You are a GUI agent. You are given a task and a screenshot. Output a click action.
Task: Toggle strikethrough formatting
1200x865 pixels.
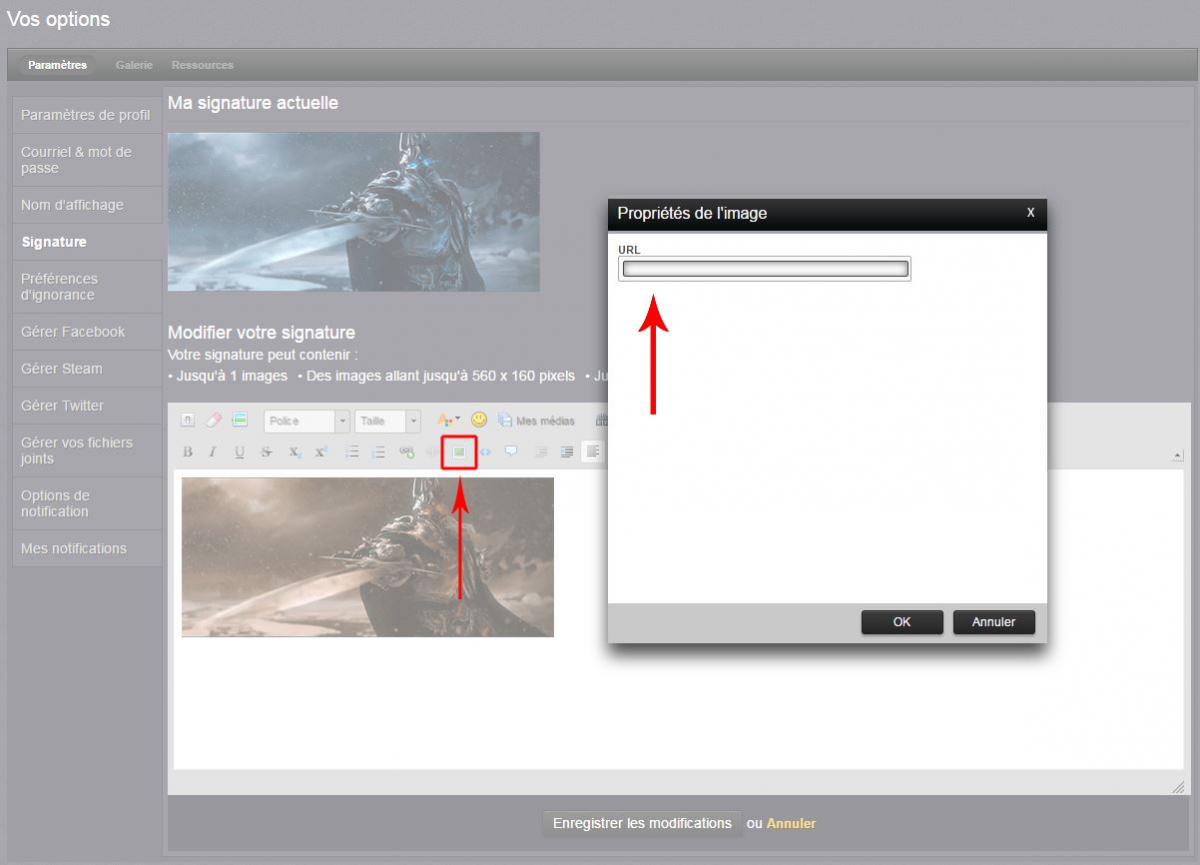click(267, 452)
